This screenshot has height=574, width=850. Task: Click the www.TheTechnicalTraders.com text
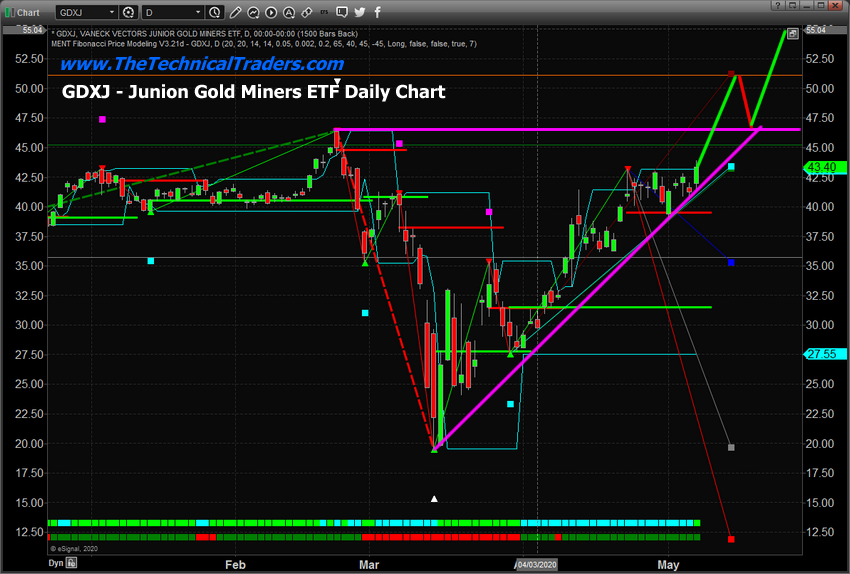pos(202,64)
